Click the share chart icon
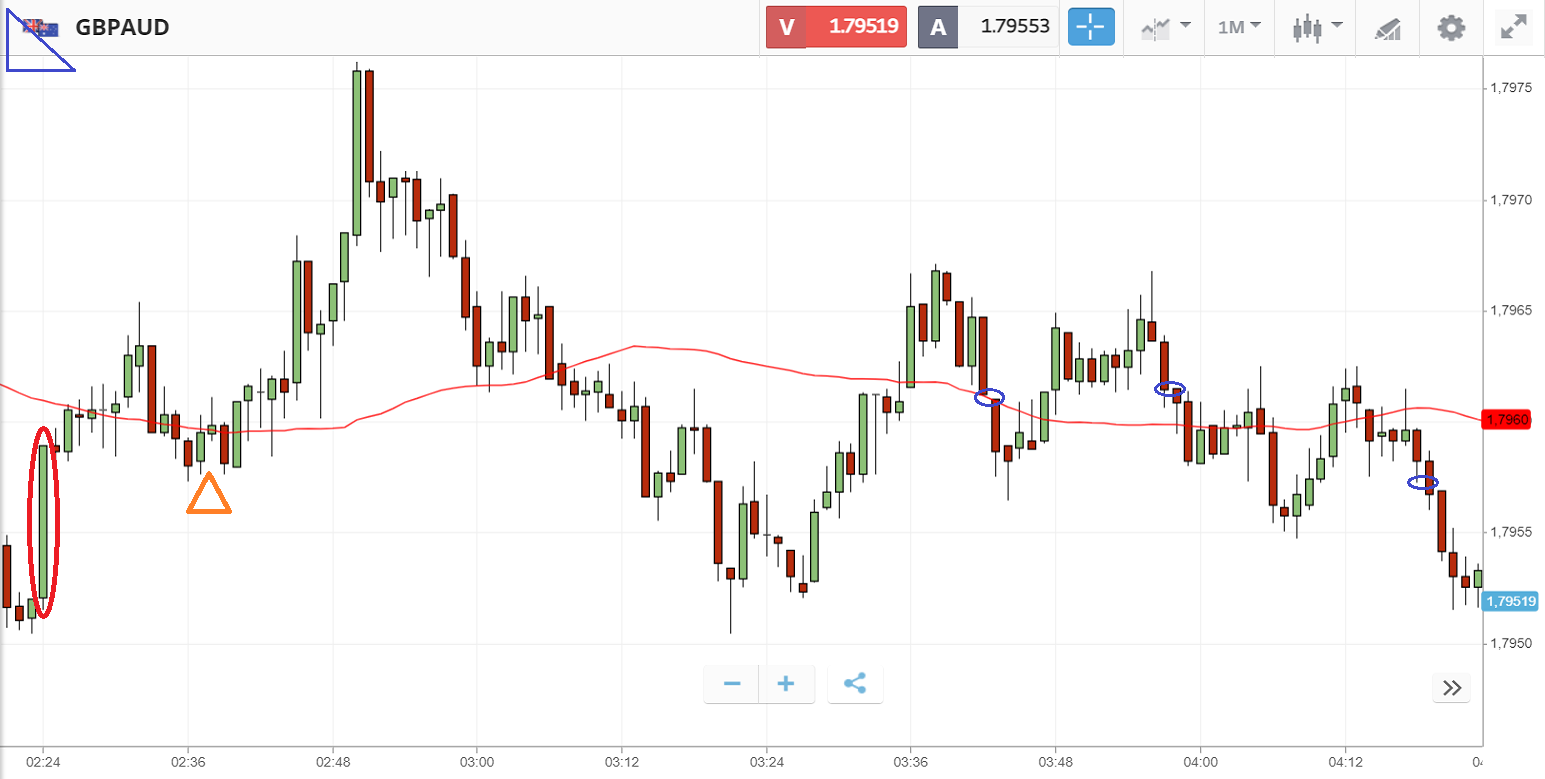This screenshot has height=779, width=1545. click(x=855, y=684)
